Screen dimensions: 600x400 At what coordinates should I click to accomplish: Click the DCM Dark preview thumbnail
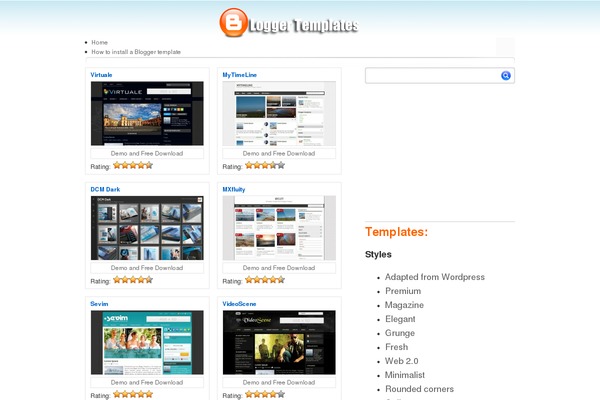147,228
